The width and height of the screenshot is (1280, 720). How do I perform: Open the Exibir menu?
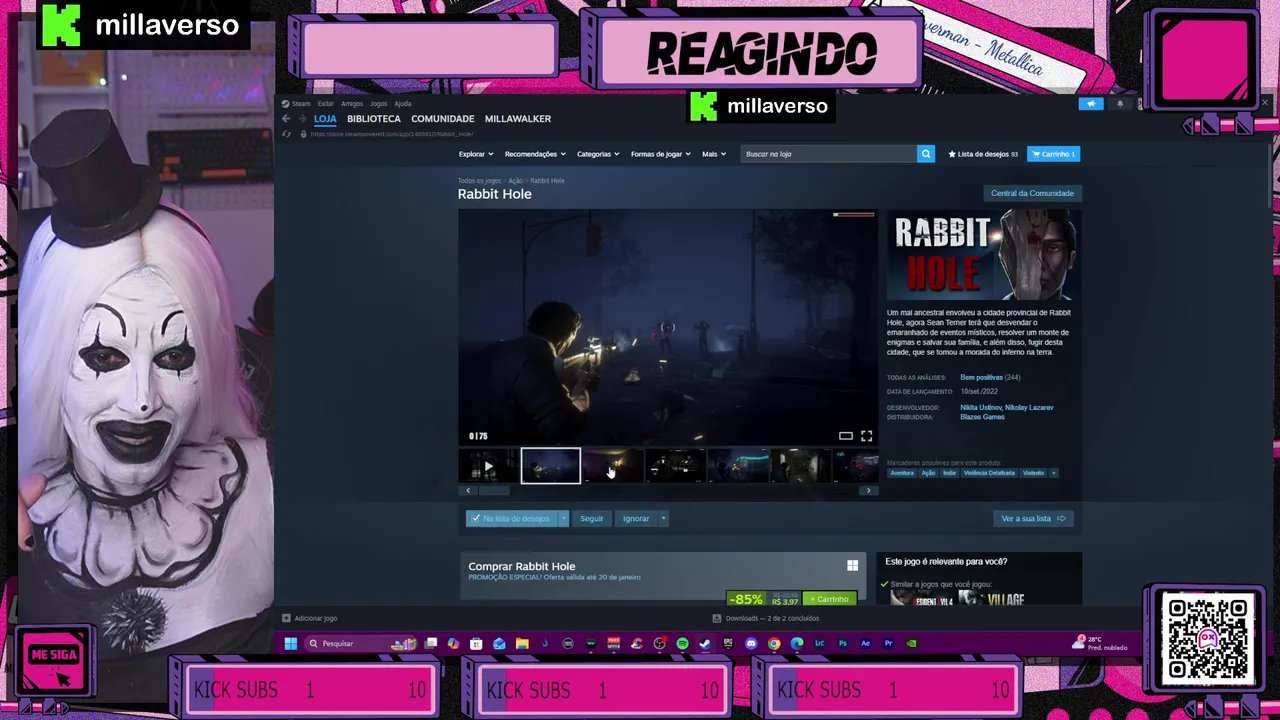tap(326, 104)
